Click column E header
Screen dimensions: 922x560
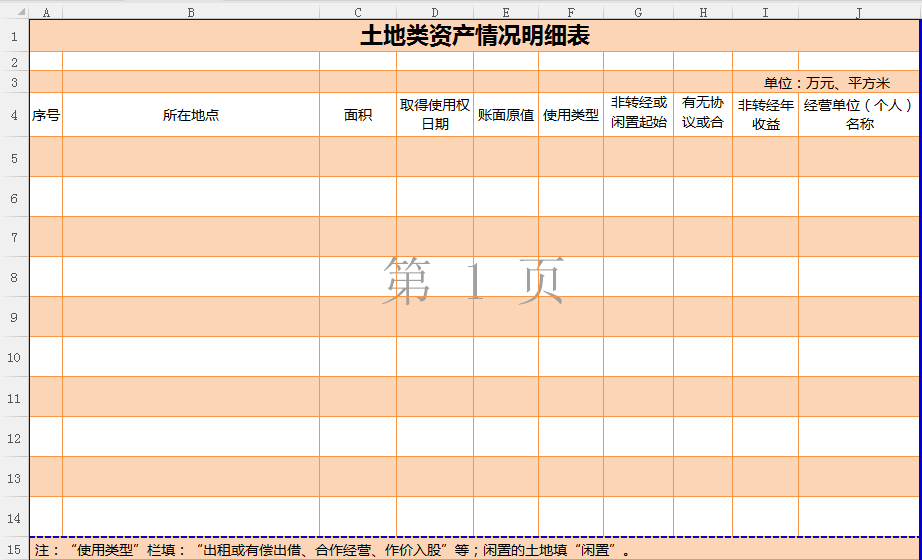click(x=505, y=12)
